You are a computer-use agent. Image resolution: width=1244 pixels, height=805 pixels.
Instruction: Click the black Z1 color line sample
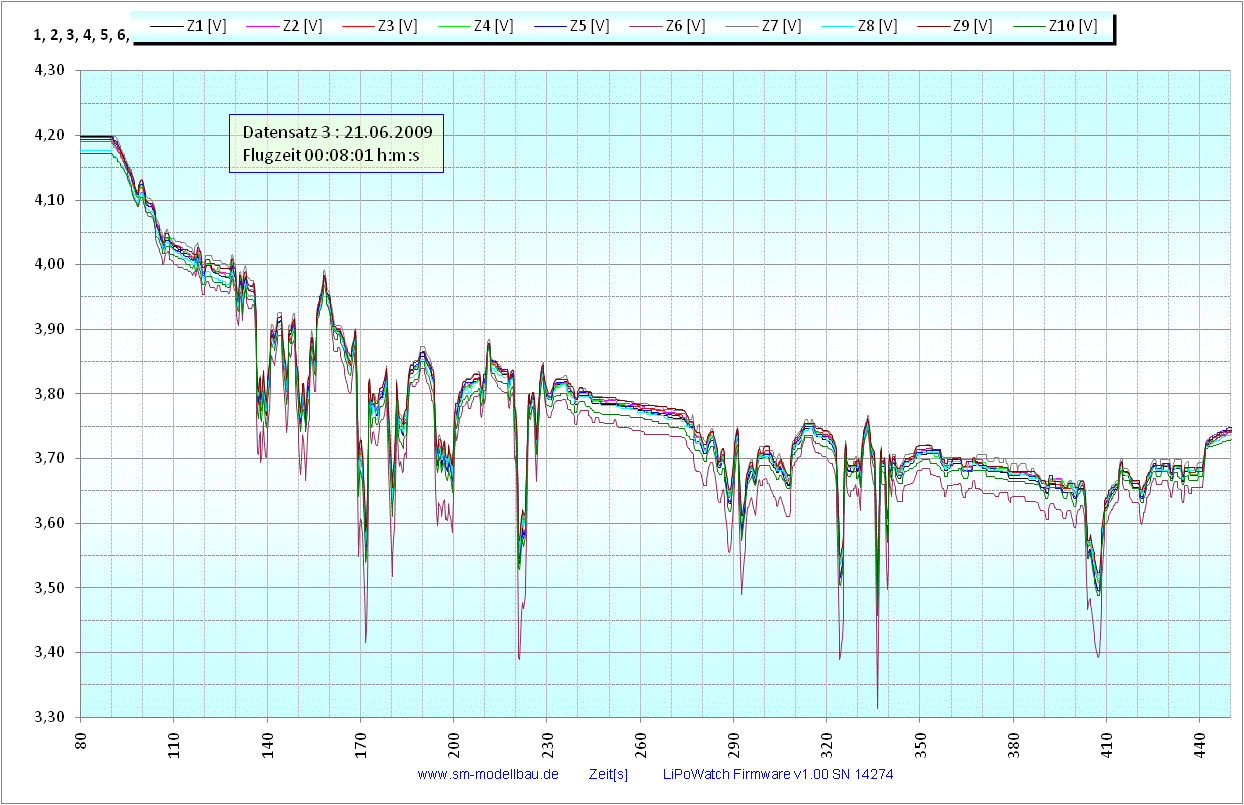(167, 26)
